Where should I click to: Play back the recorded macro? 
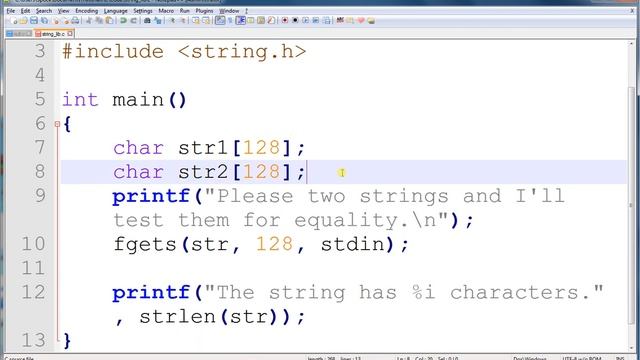[305, 20]
